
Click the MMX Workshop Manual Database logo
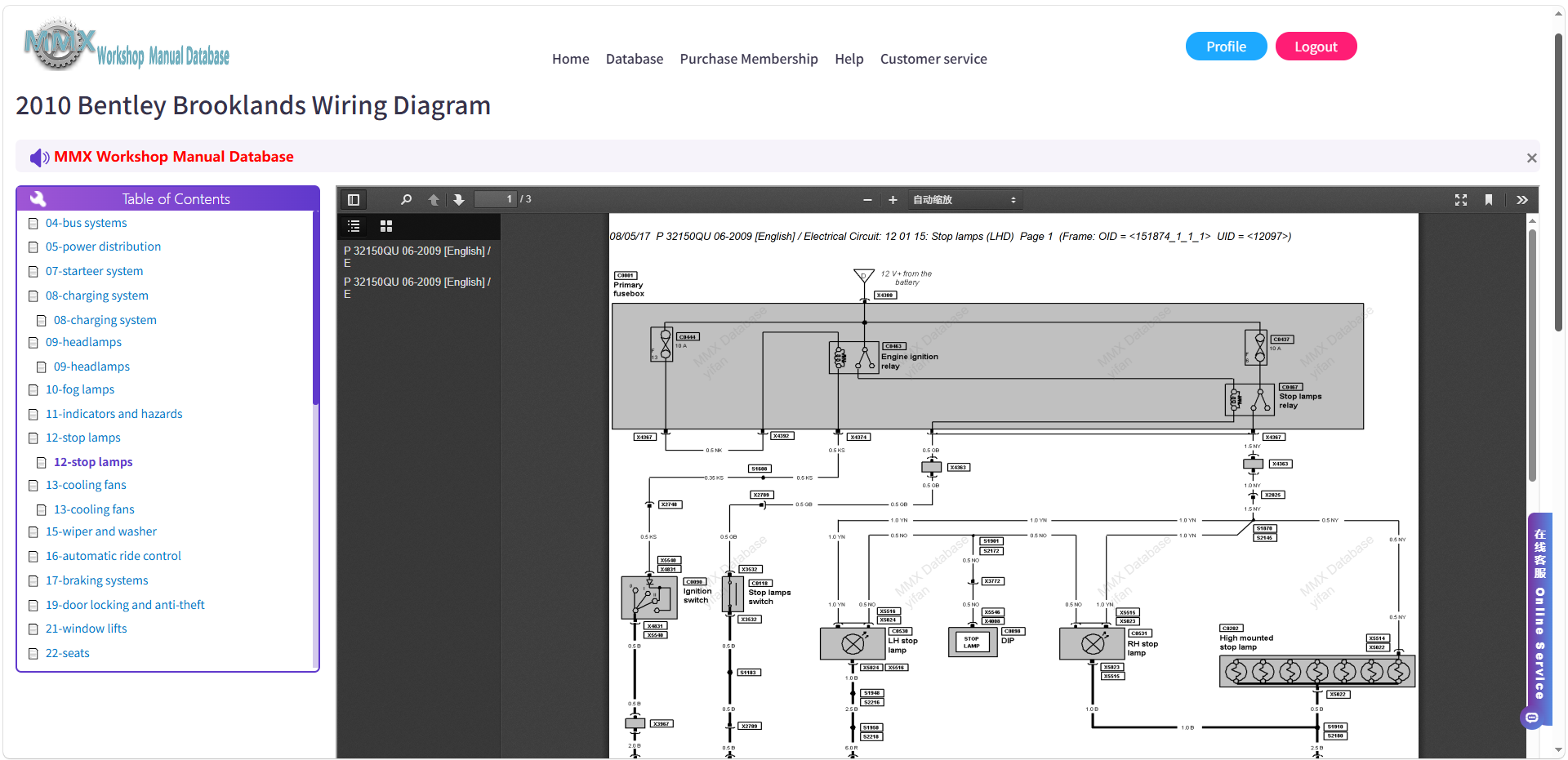pos(127,46)
